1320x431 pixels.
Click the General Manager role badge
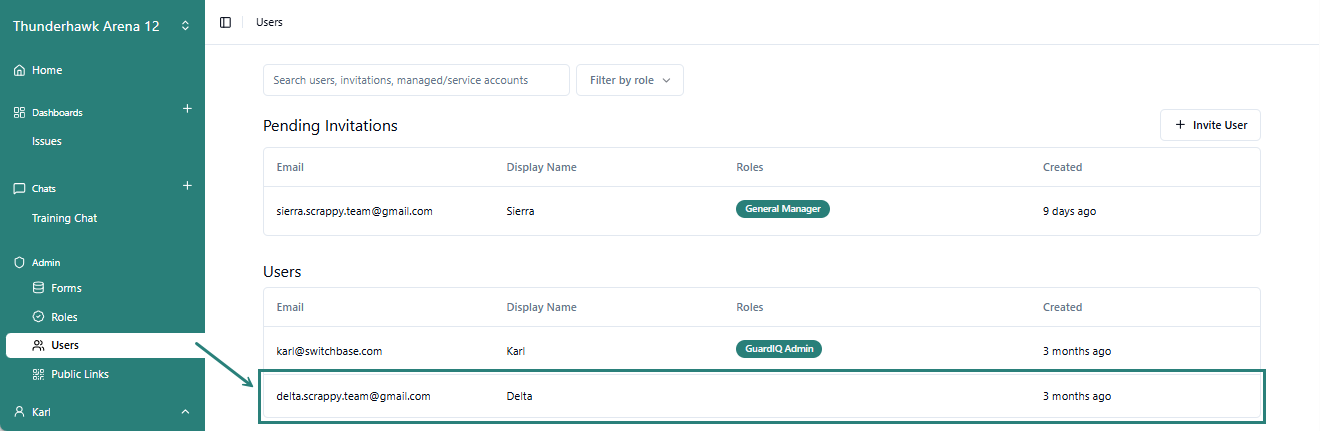(x=783, y=209)
